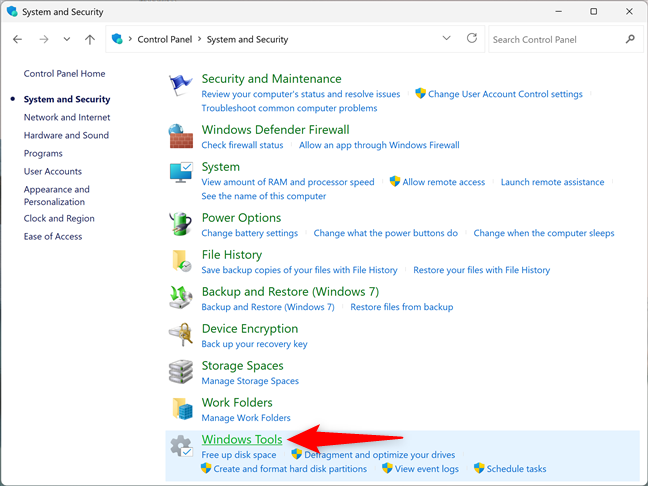Open Clock and Region in sidebar
The image size is (648, 486).
coord(59,219)
